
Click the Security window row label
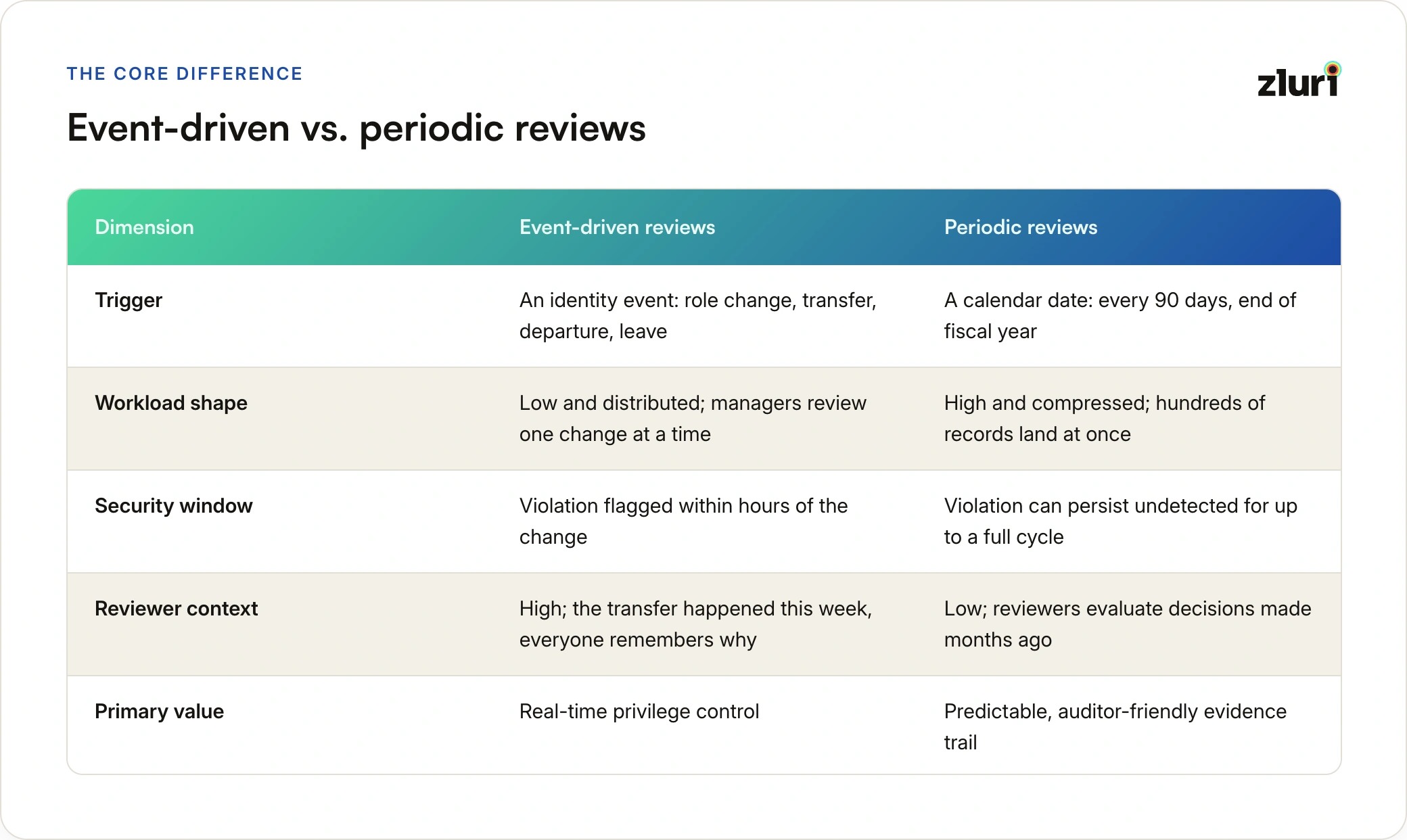click(x=174, y=506)
